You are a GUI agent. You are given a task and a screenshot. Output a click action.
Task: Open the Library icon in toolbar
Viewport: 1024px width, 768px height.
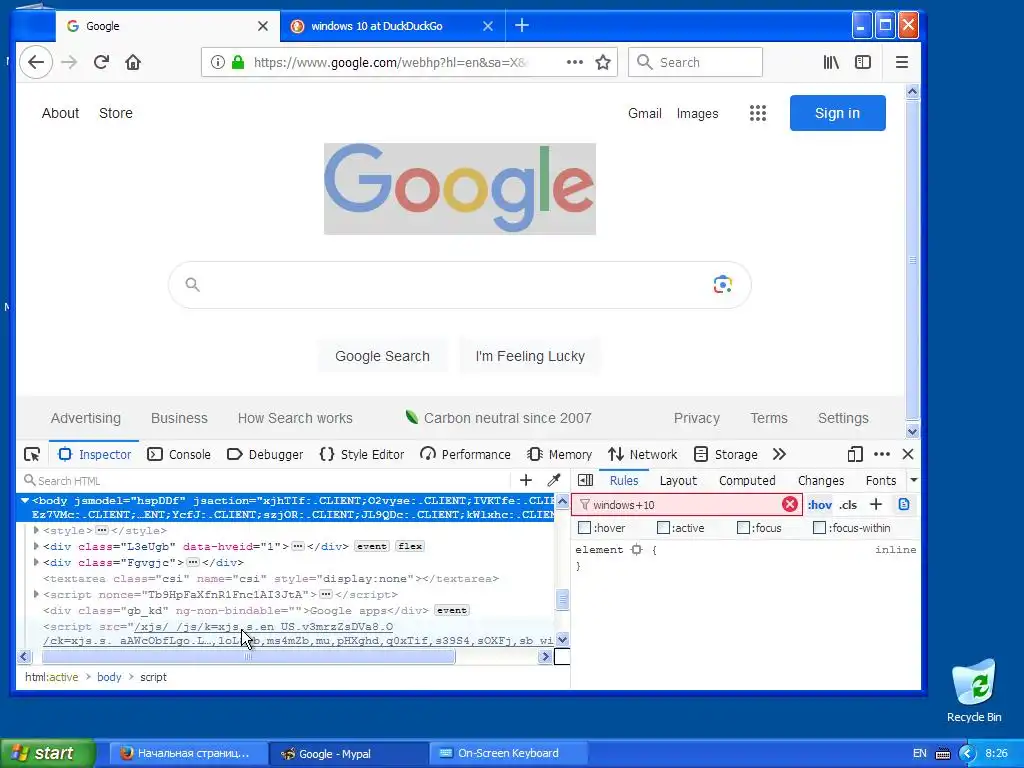pyautogui.click(x=831, y=62)
